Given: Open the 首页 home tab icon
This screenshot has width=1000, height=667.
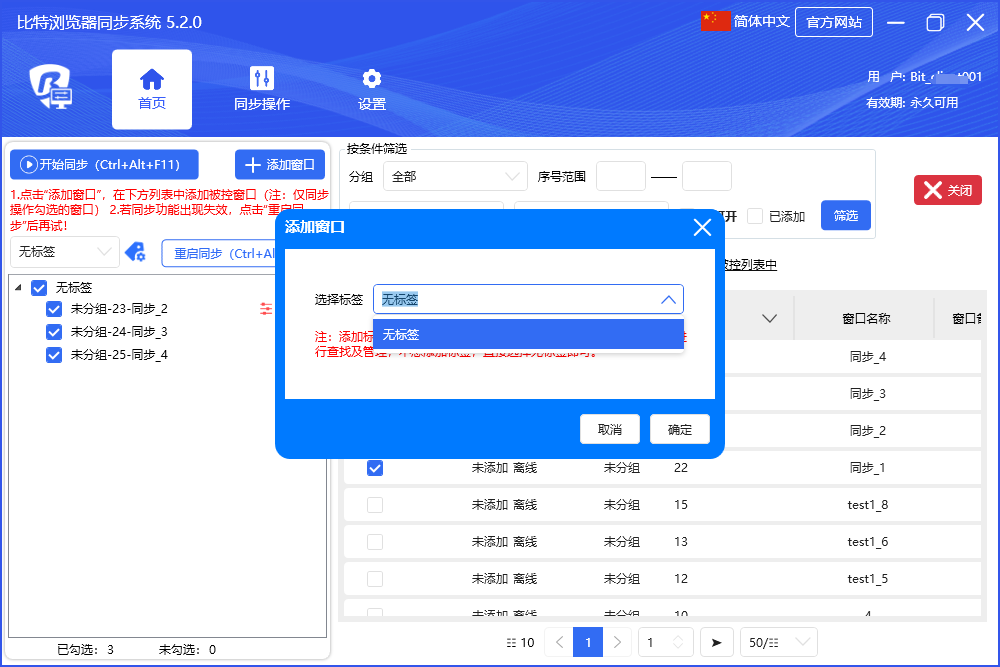Looking at the screenshot, I should [152, 80].
